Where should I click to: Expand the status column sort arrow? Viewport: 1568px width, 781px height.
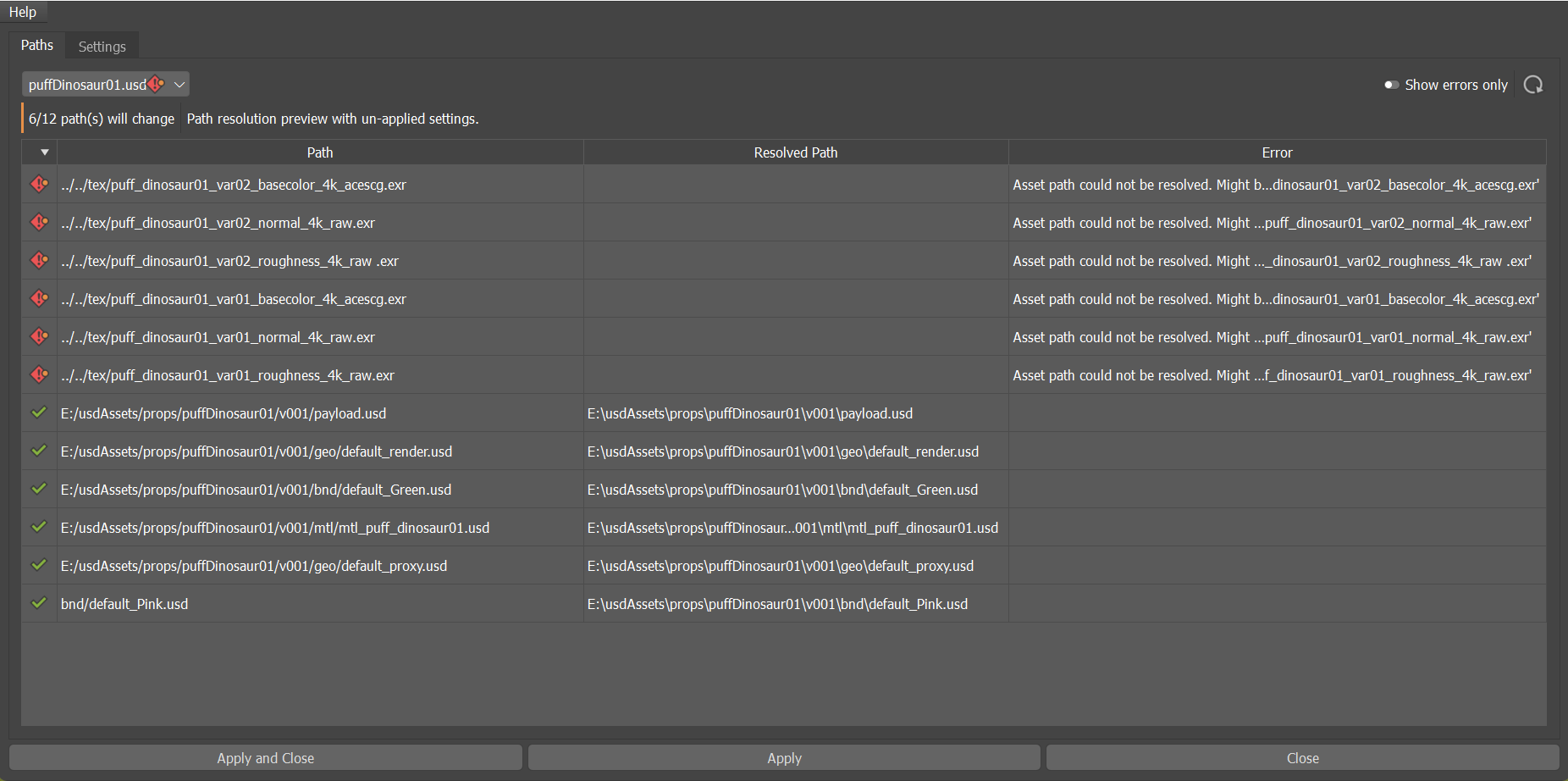pos(44,152)
